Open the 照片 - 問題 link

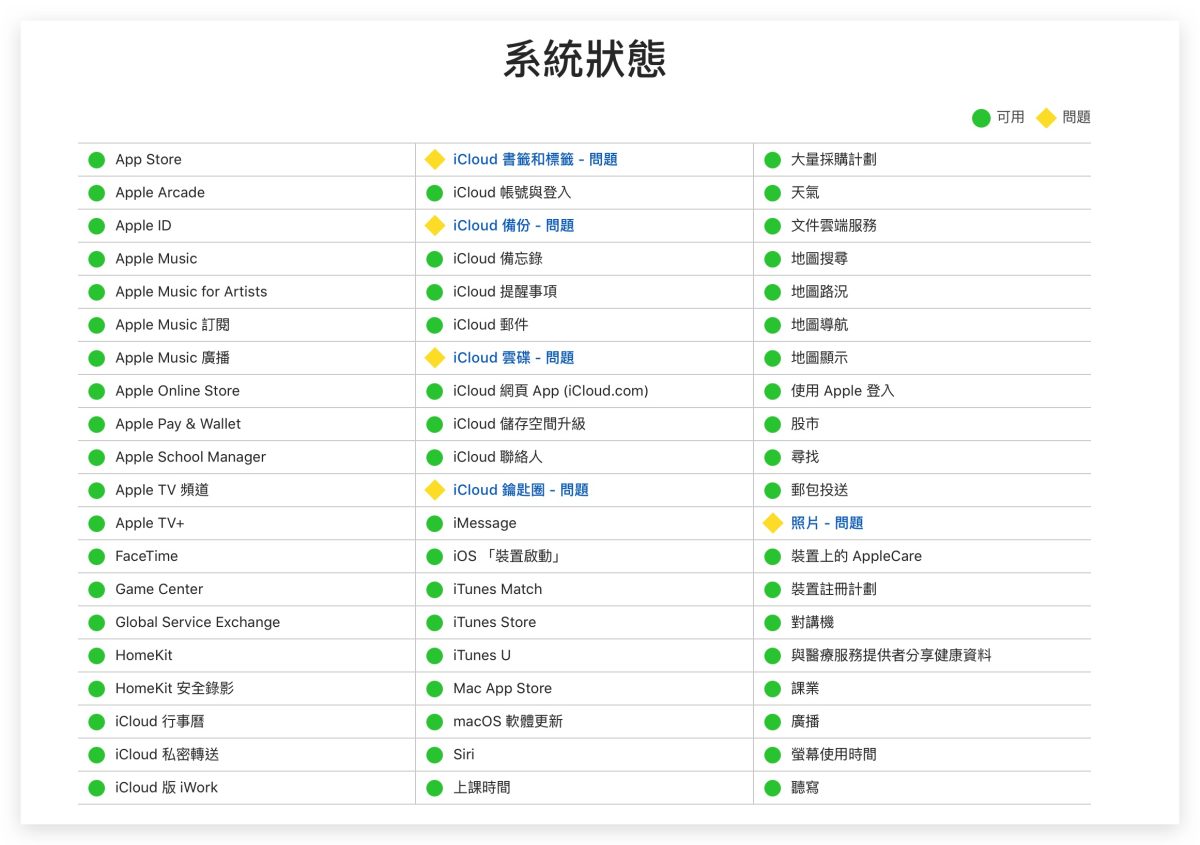click(x=827, y=523)
